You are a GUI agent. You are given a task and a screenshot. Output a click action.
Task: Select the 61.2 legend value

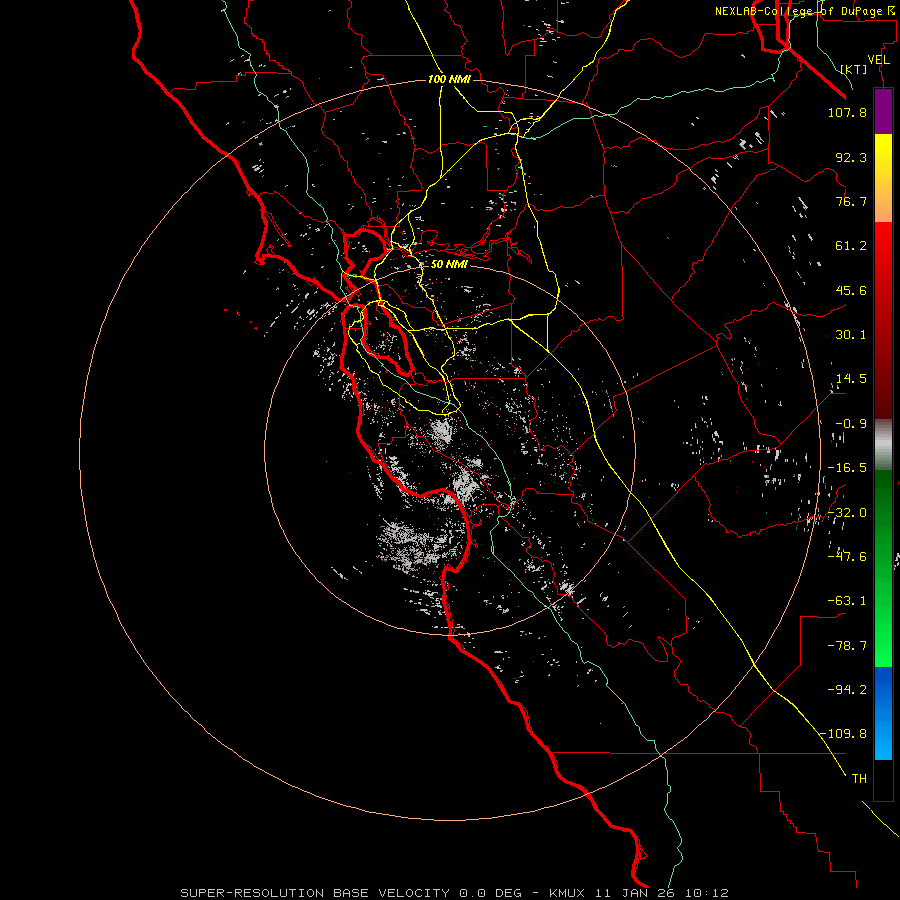click(x=851, y=246)
